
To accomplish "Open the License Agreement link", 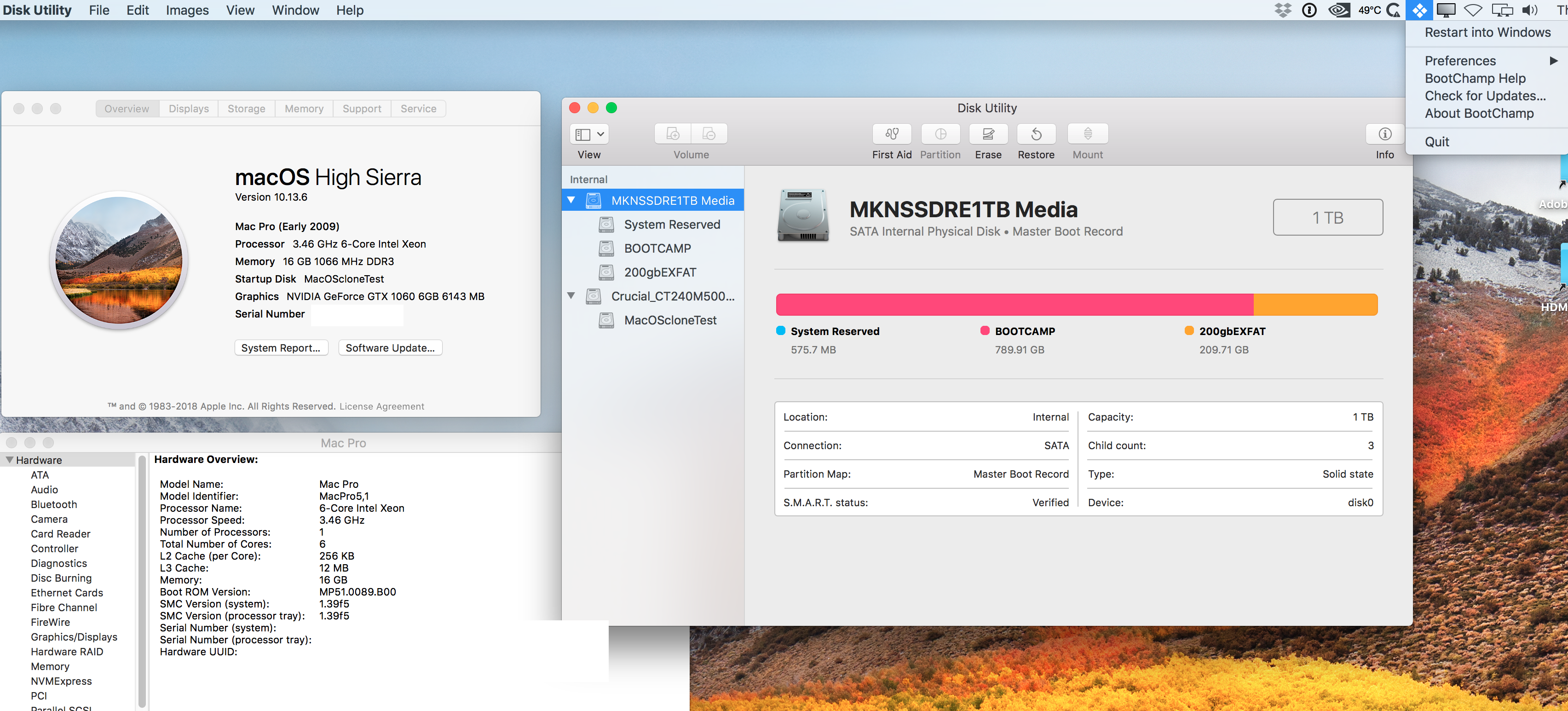I will (382, 406).
